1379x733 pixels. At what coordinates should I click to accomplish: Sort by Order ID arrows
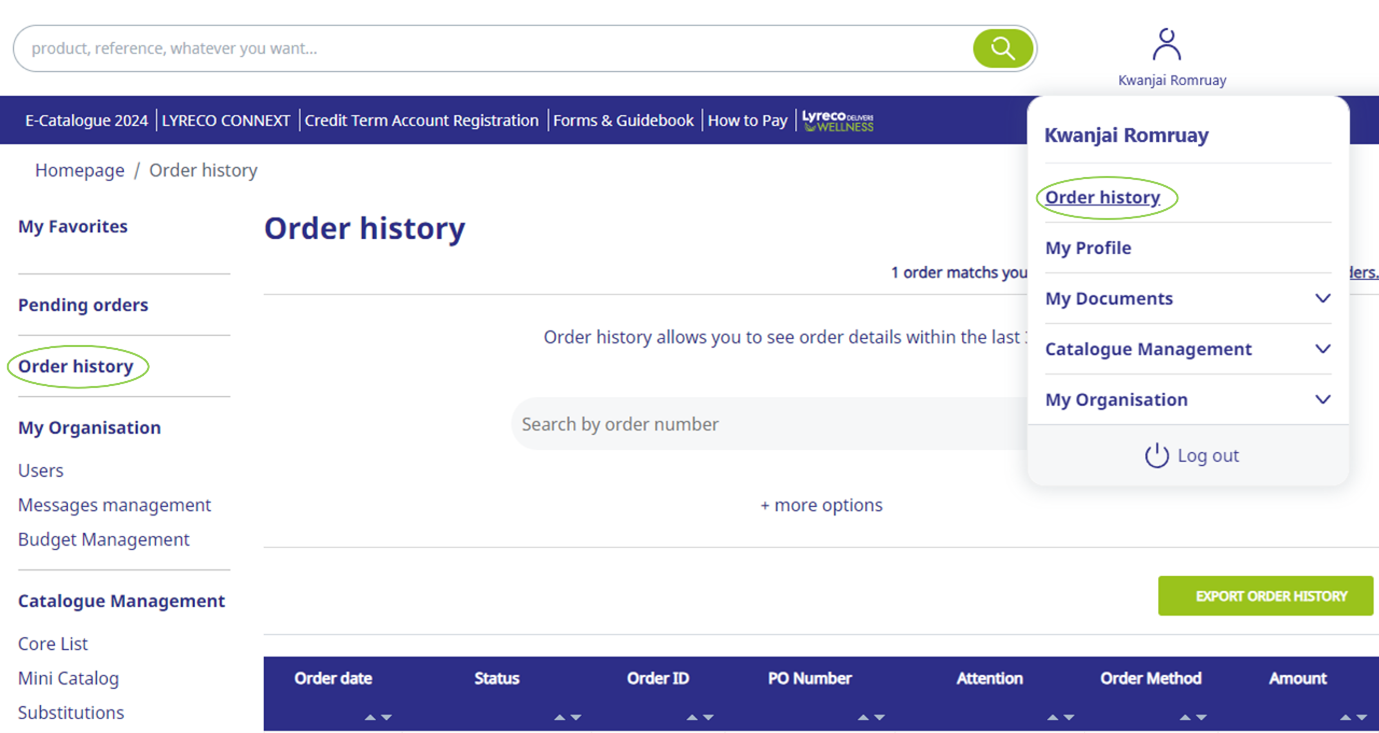pos(700,717)
